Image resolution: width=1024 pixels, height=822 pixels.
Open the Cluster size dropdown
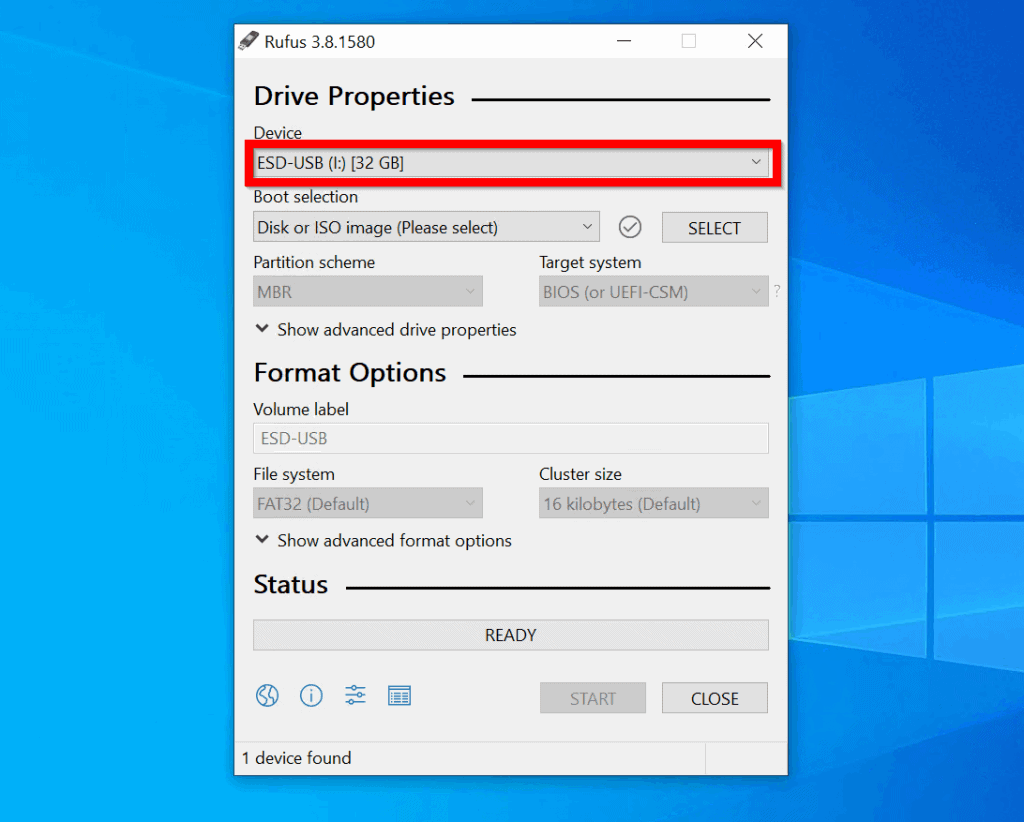click(x=653, y=503)
